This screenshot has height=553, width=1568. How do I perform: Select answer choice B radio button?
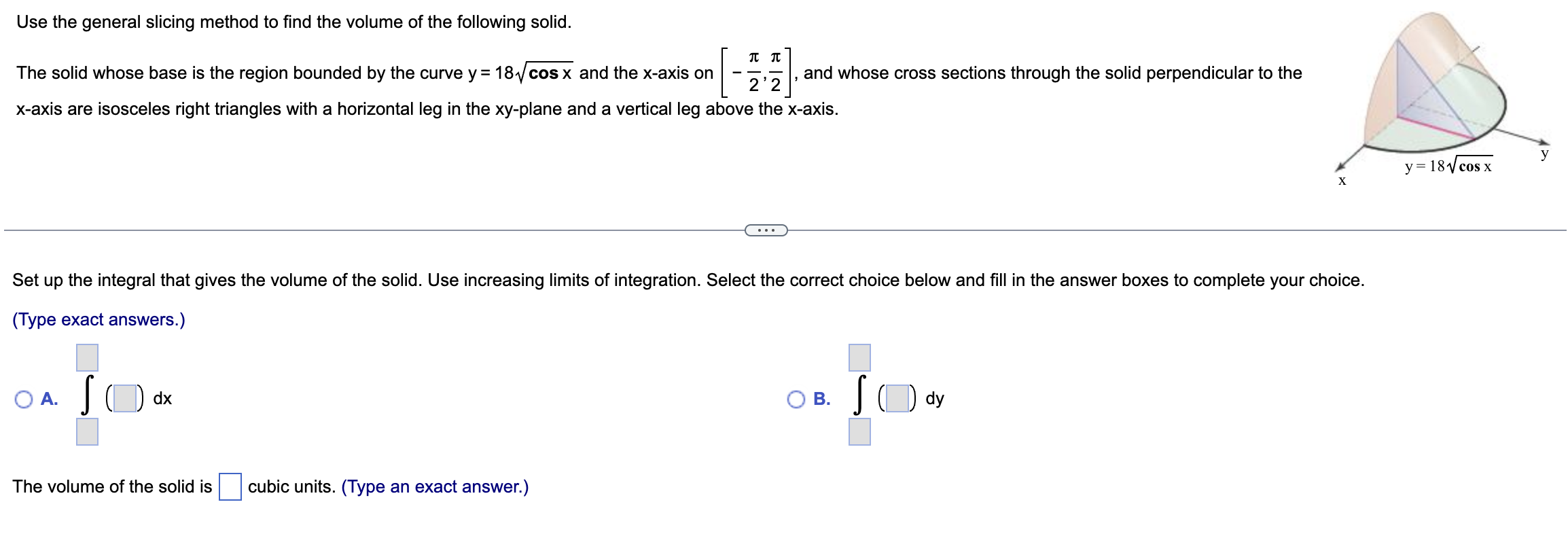pyautogui.click(x=798, y=399)
